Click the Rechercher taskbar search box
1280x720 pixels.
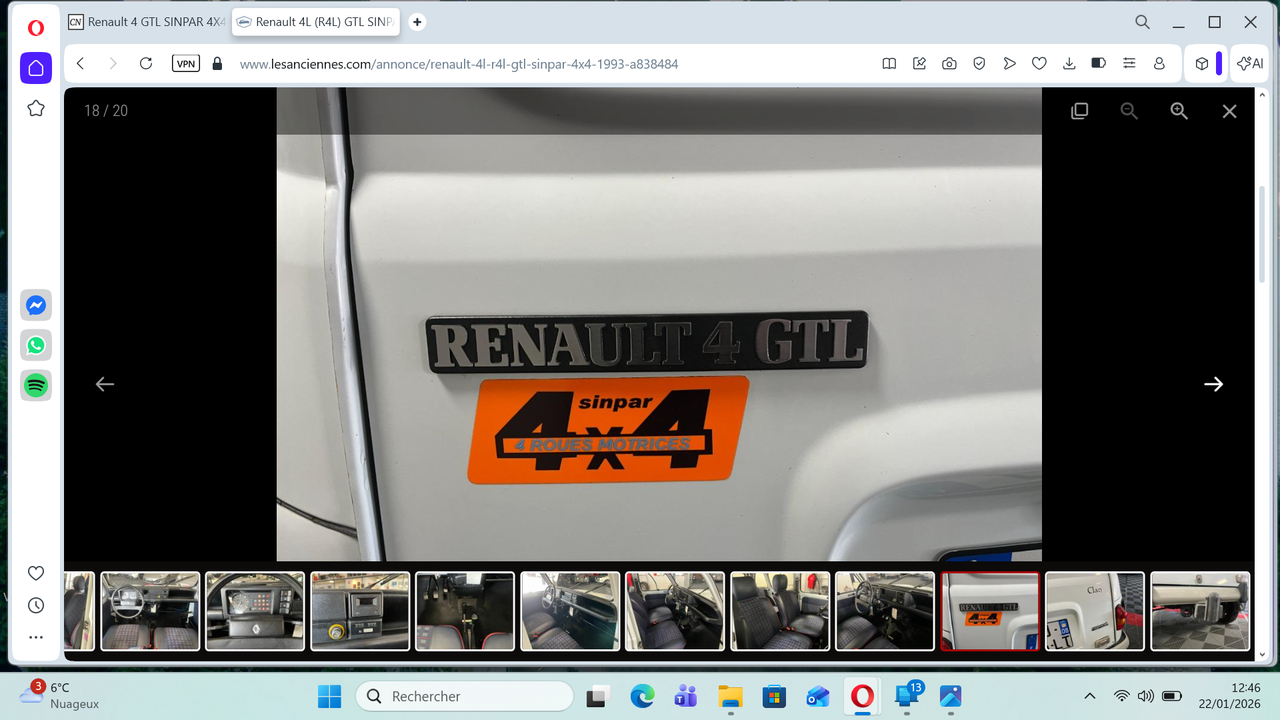point(464,696)
